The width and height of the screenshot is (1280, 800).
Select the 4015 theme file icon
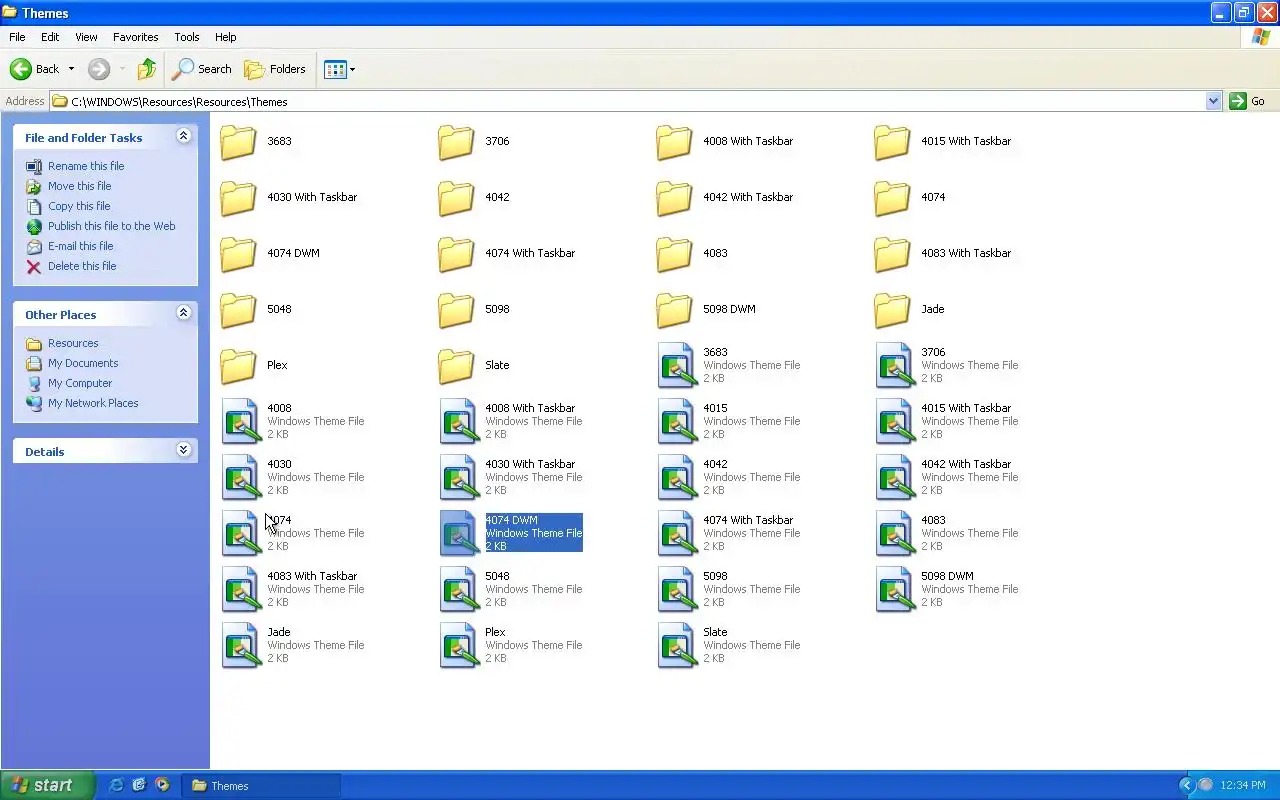(x=677, y=421)
